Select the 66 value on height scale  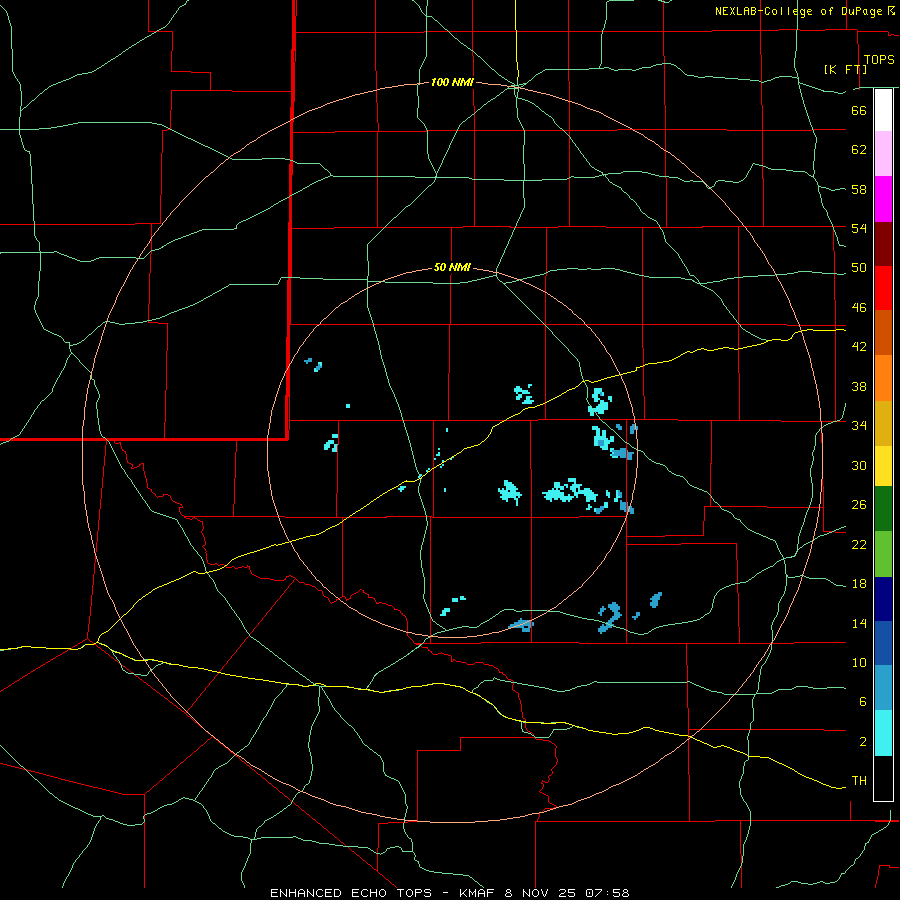click(858, 111)
